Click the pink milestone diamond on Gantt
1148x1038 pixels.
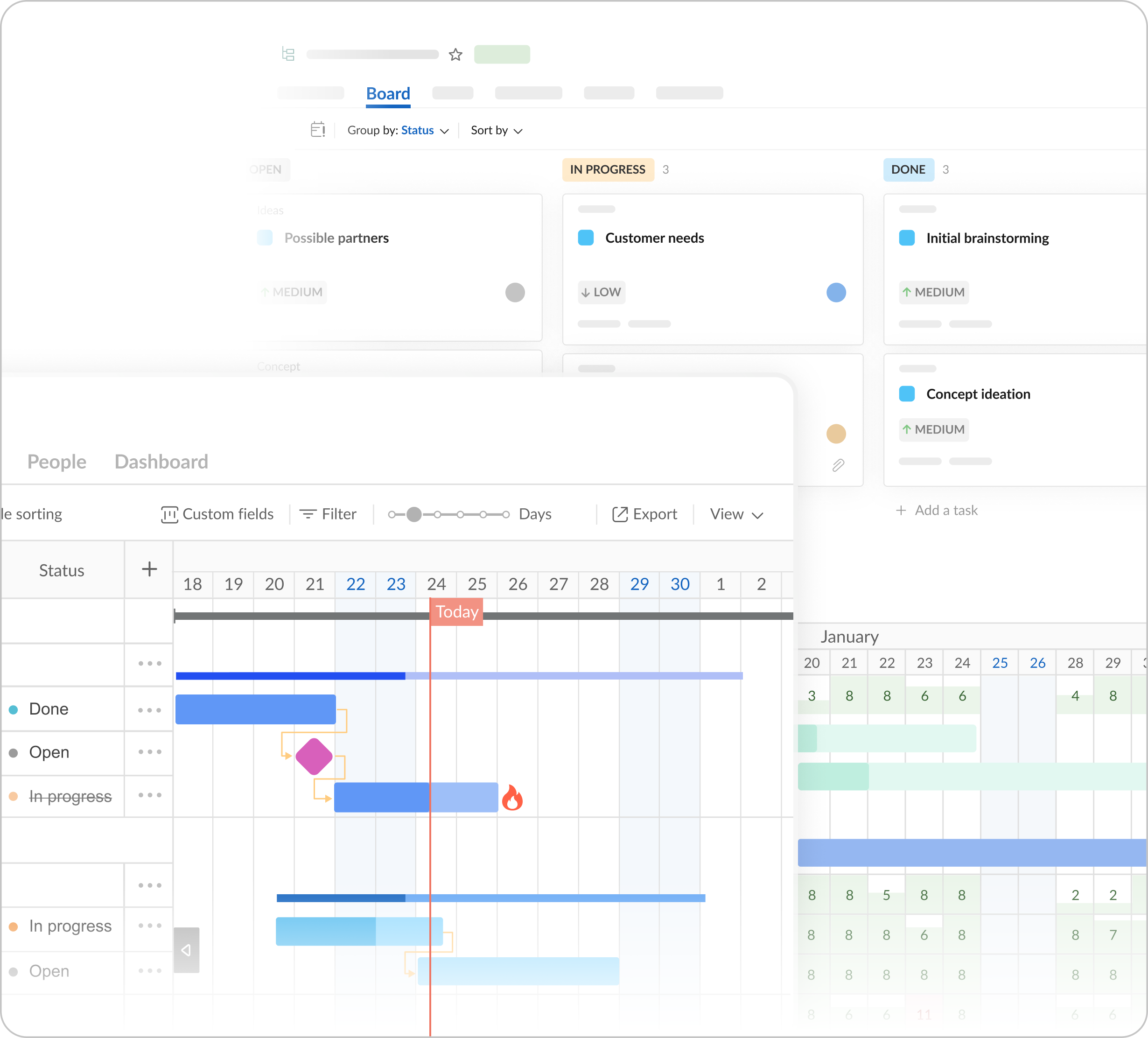(x=314, y=756)
